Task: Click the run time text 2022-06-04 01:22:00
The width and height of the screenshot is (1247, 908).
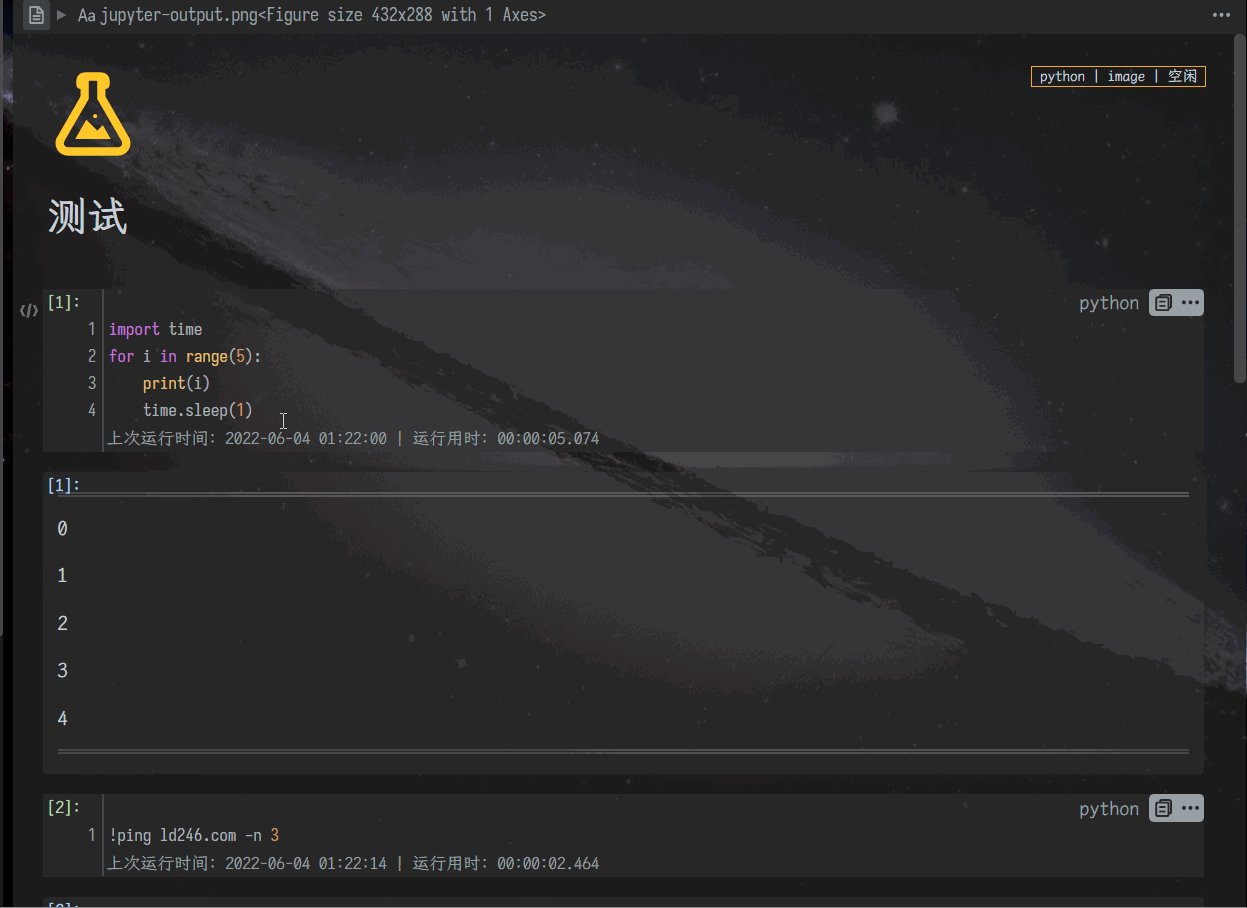Action: click(x=306, y=438)
